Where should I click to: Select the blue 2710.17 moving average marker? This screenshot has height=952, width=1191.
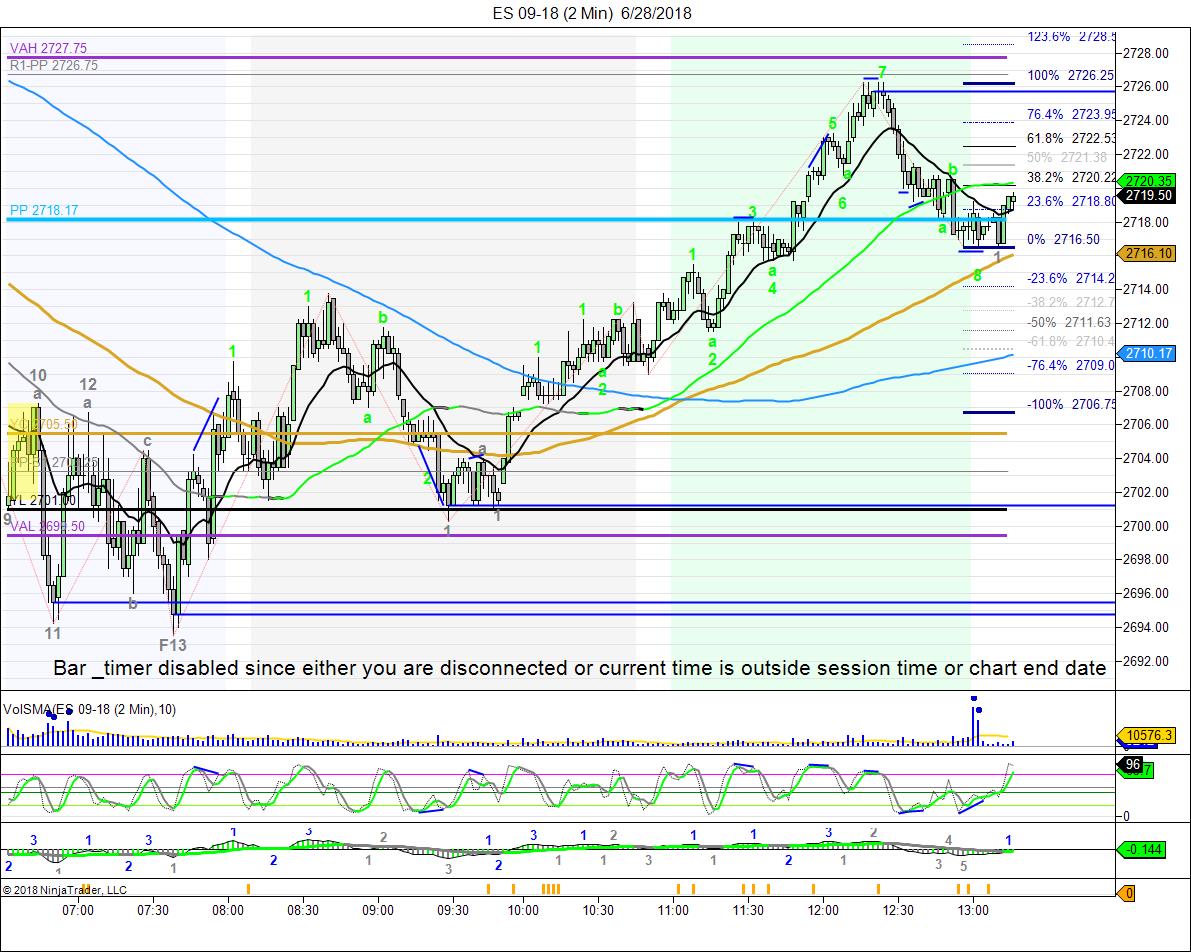1148,353
